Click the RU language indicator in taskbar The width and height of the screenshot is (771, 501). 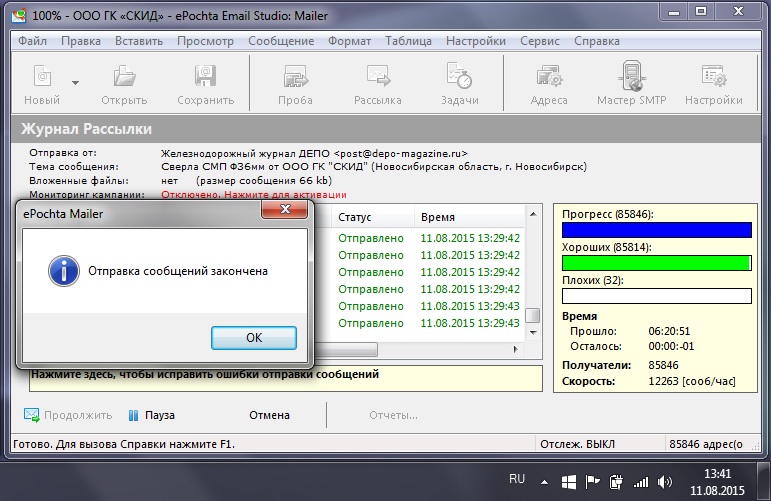(x=517, y=479)
